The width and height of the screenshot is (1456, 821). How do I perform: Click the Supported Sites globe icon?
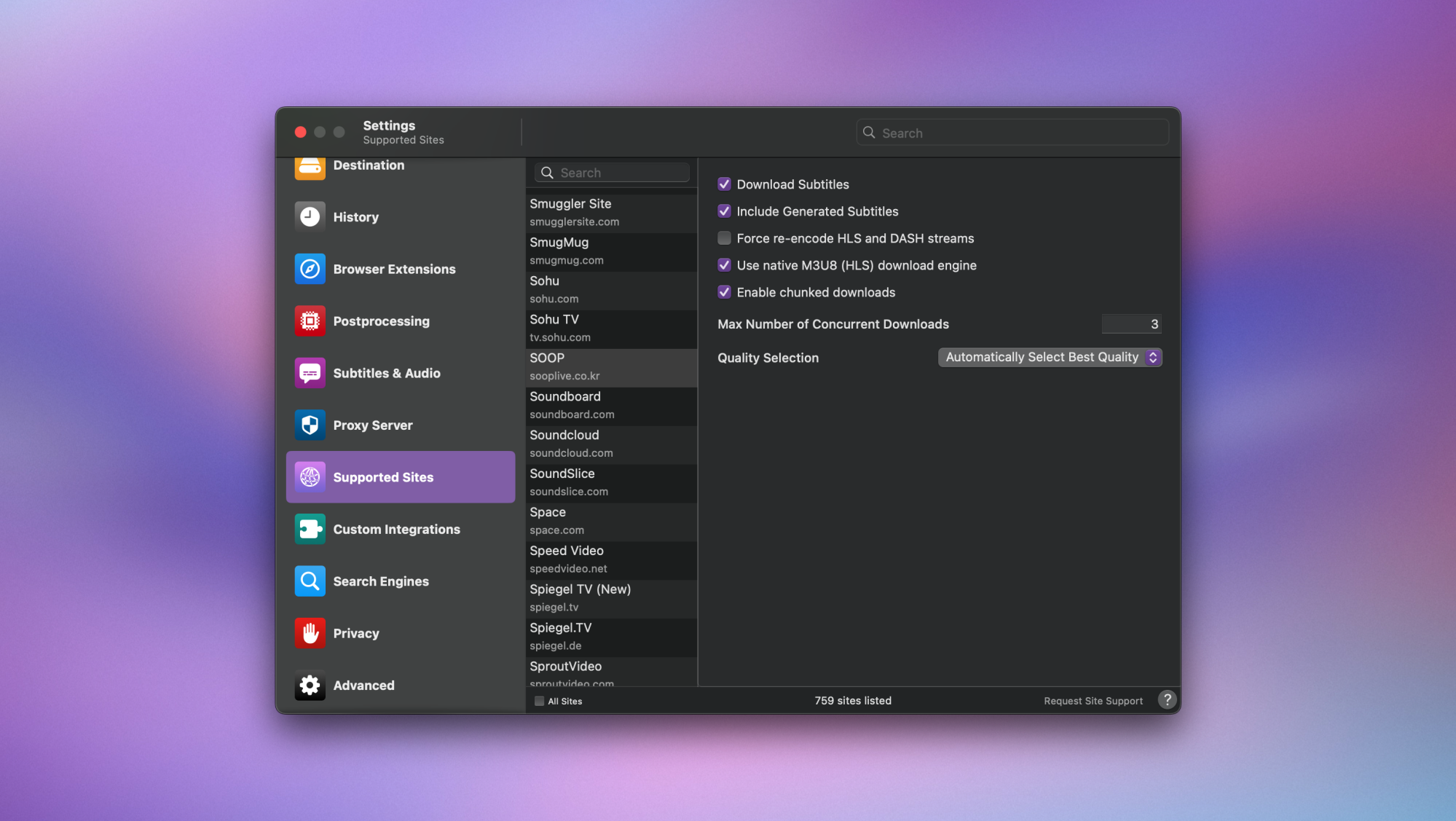click(x=310, y=476)
